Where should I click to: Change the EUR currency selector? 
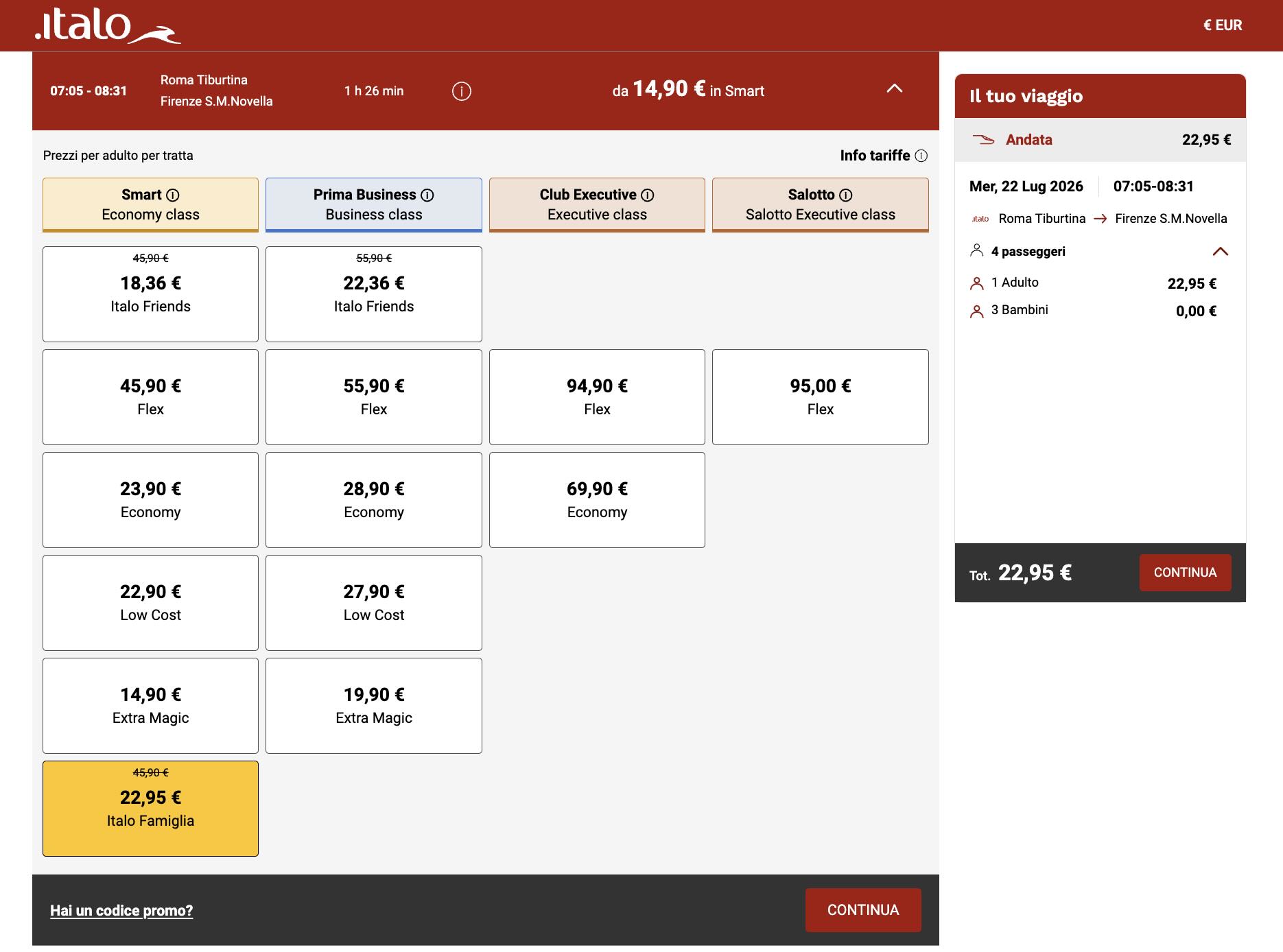click(x=1223, y=25)
